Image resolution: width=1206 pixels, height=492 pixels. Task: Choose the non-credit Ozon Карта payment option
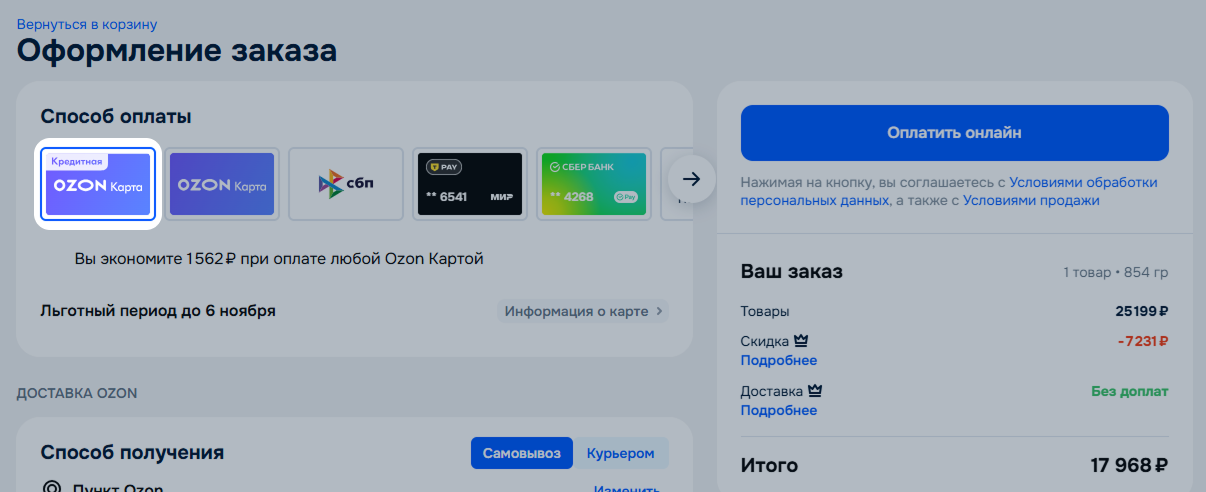[x=222, y=184]
